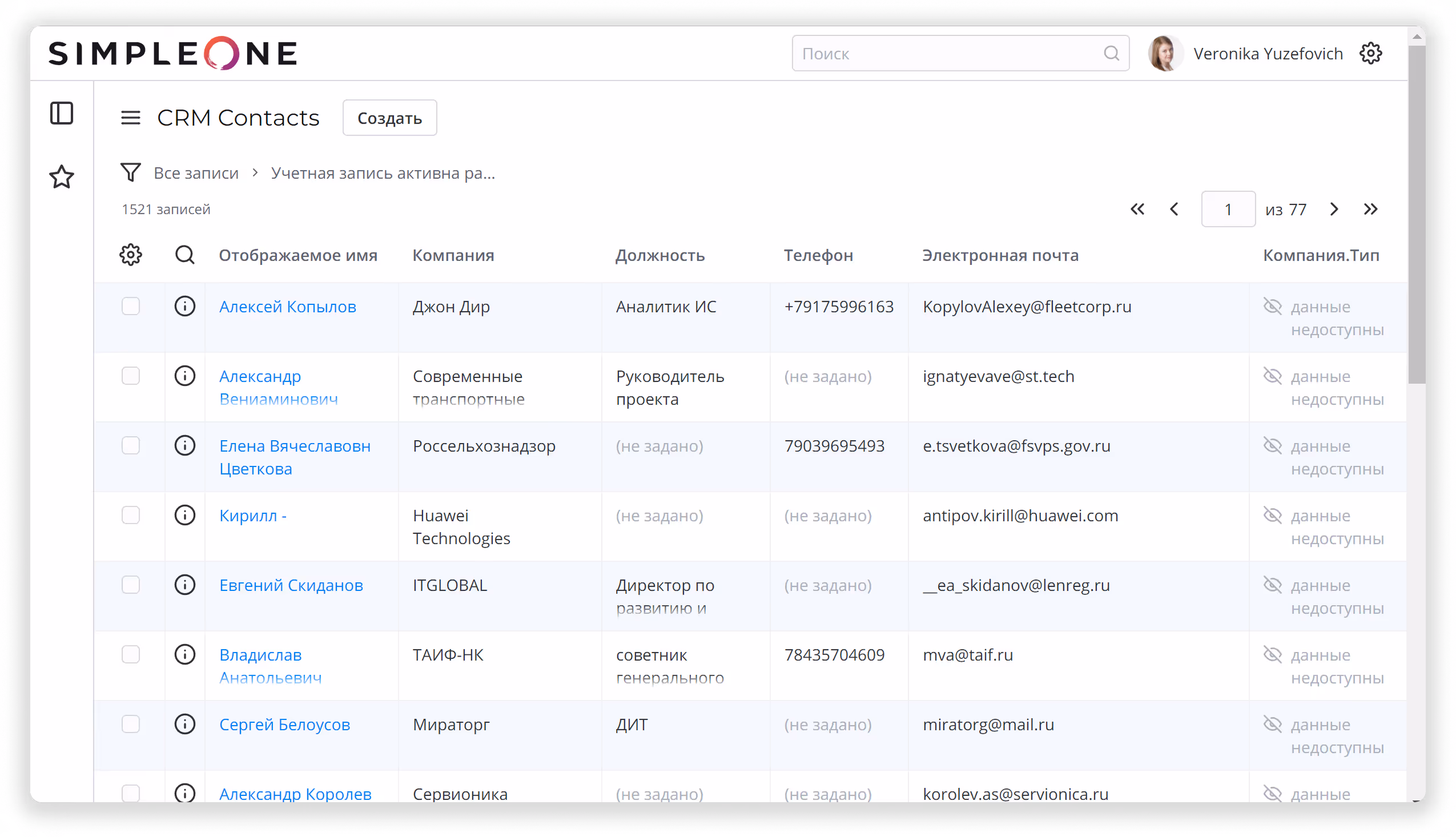This screenshot has height=837, width=1456.
Task: Open user settings gear next to Veronika
Action: [1370, 54]
